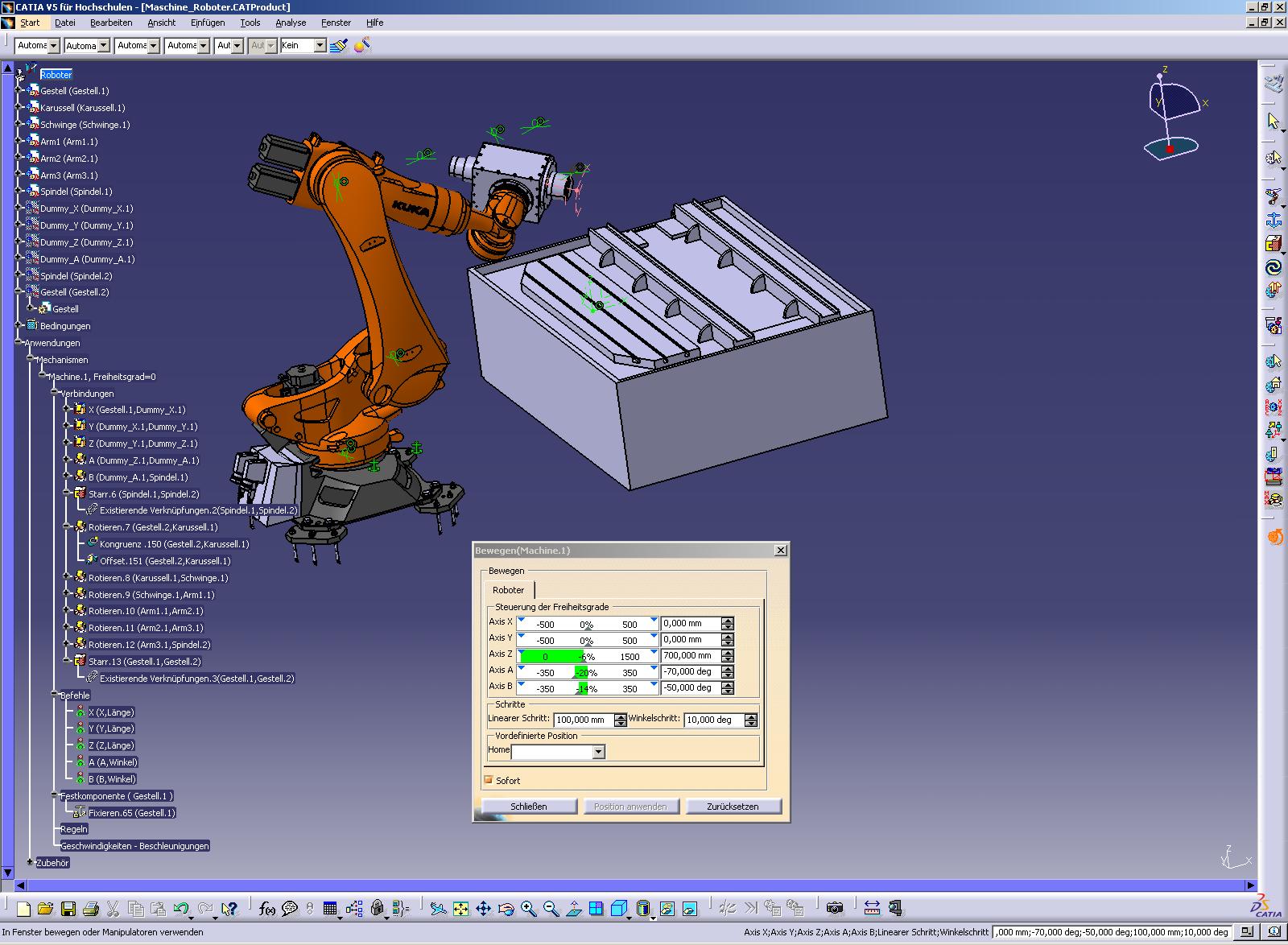The height and width of the screenshot is (945, 1288).
Task: Click the Position anwenden button
Action: 630,806
